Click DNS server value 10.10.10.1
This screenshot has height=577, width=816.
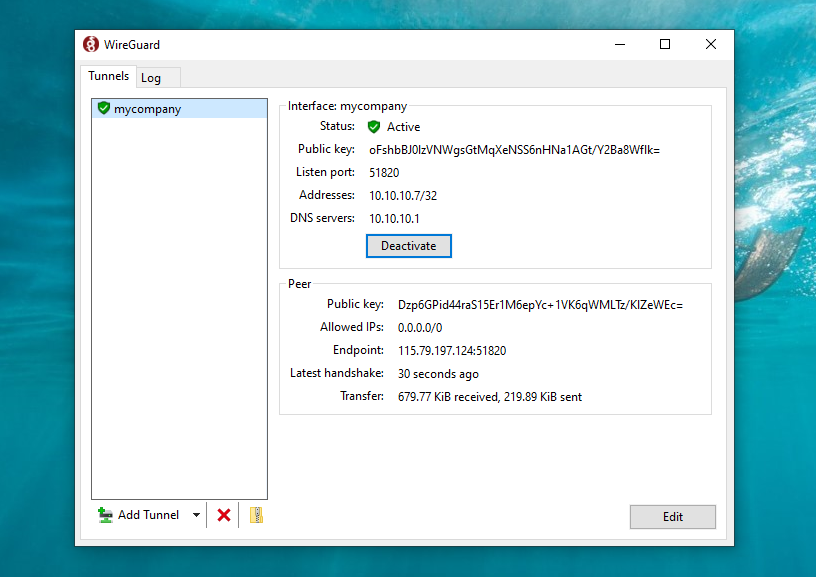[x=394, y=219]
